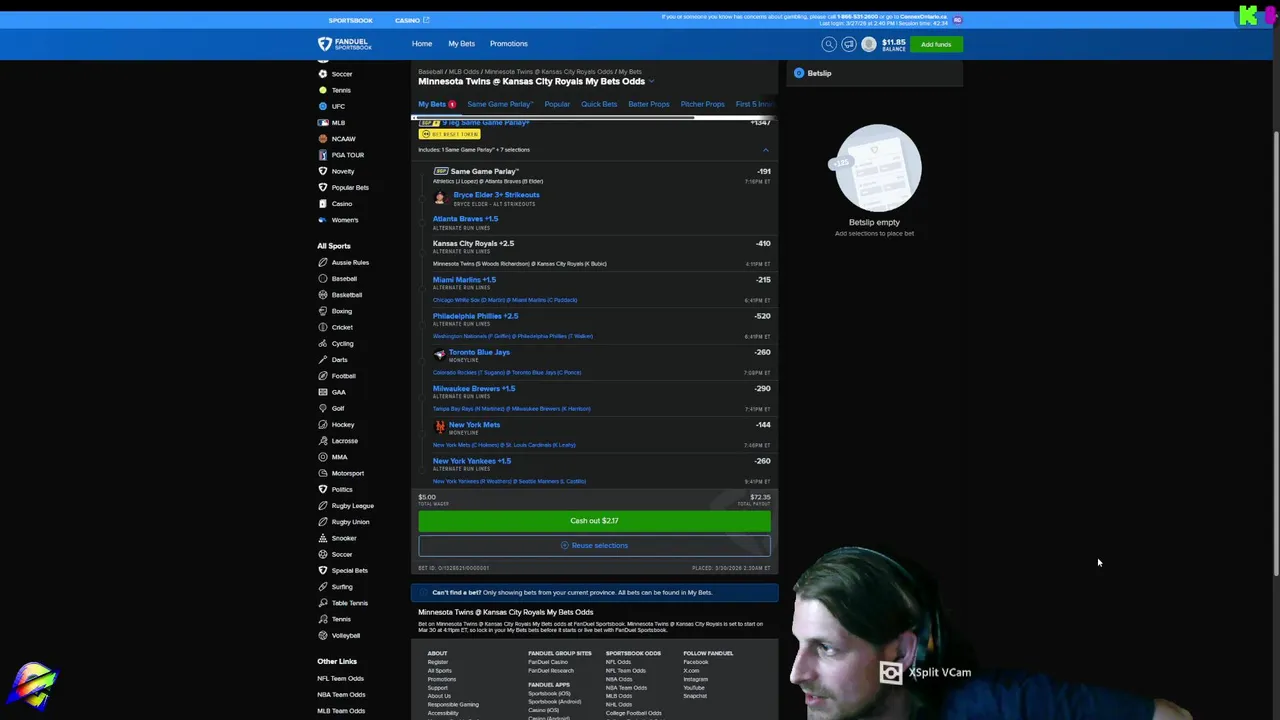This screenshot has width=1280, height=720.
Task: Select the Snooker icon
Action: (x=322, y=538)
